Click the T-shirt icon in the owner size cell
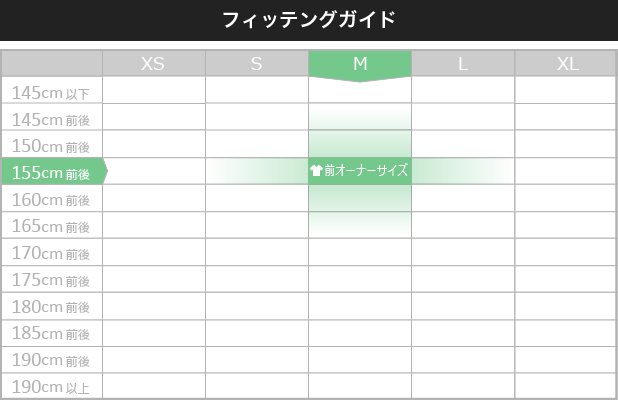 click(x=316, y=171)
